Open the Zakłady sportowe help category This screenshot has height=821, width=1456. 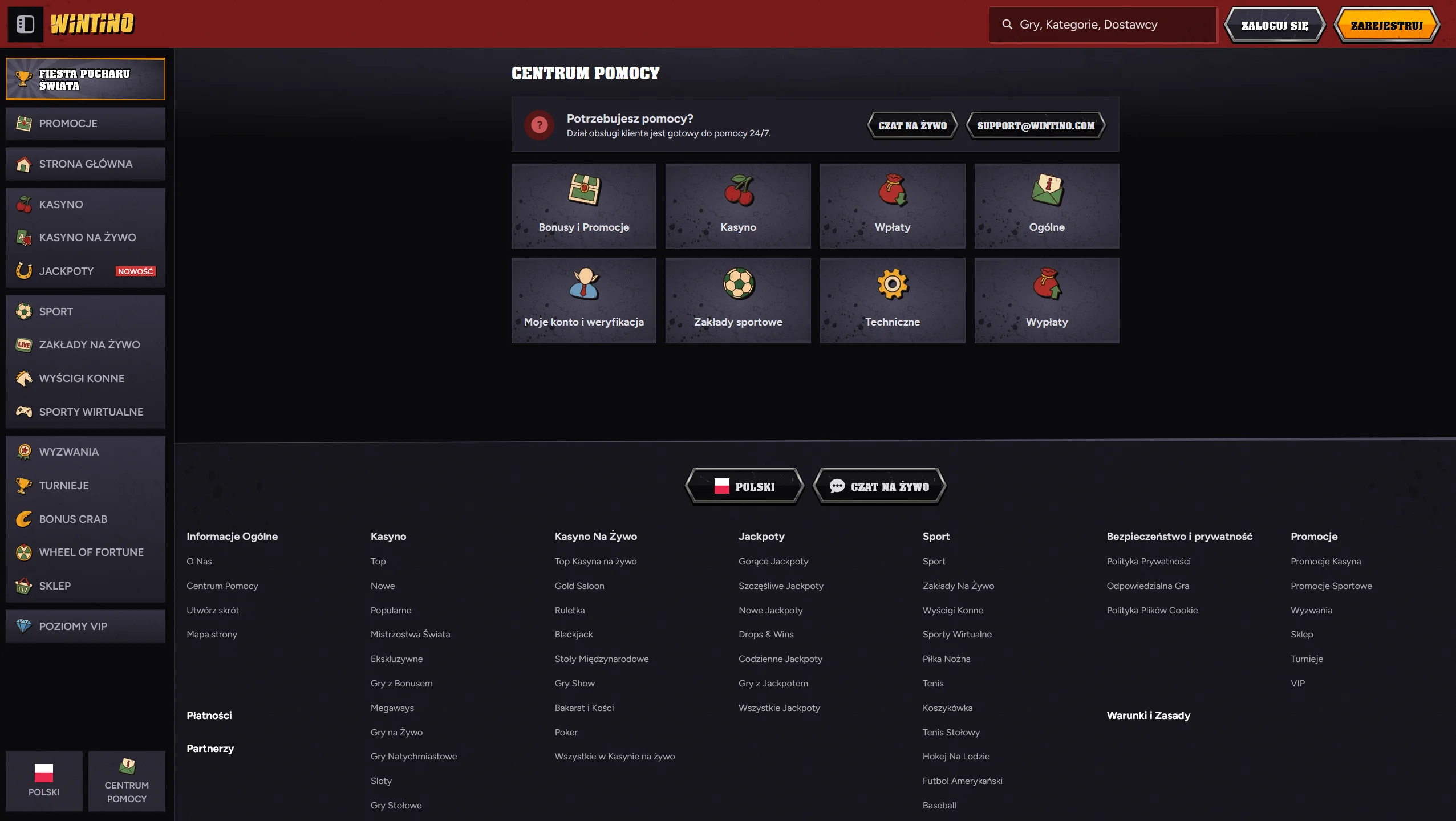coord(738,300)
